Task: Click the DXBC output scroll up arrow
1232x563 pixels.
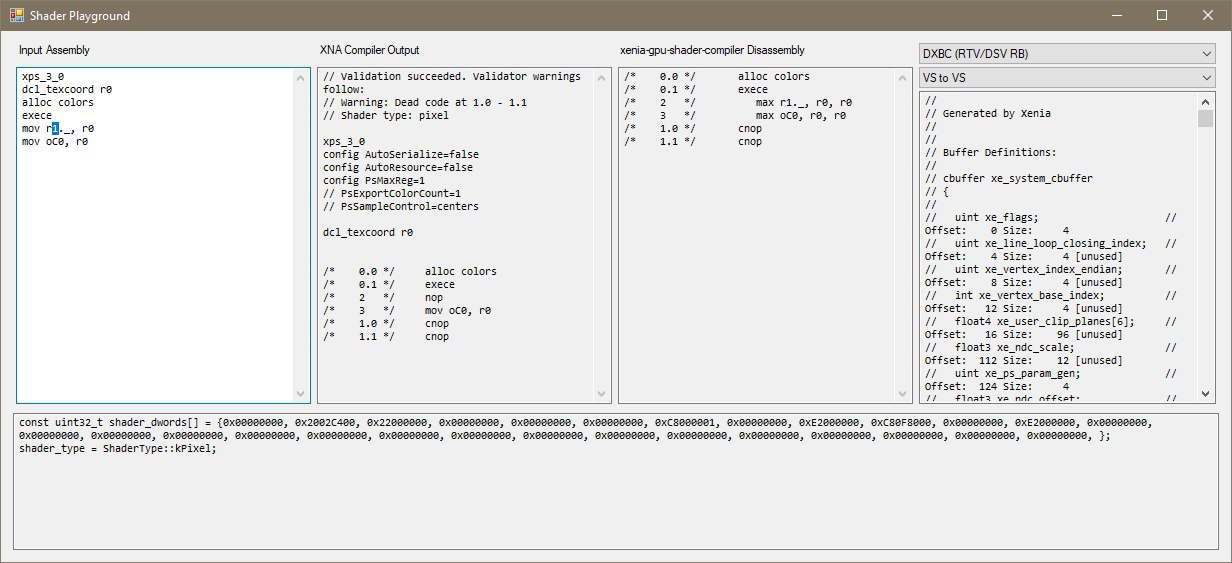Action: pos(1205,101)
